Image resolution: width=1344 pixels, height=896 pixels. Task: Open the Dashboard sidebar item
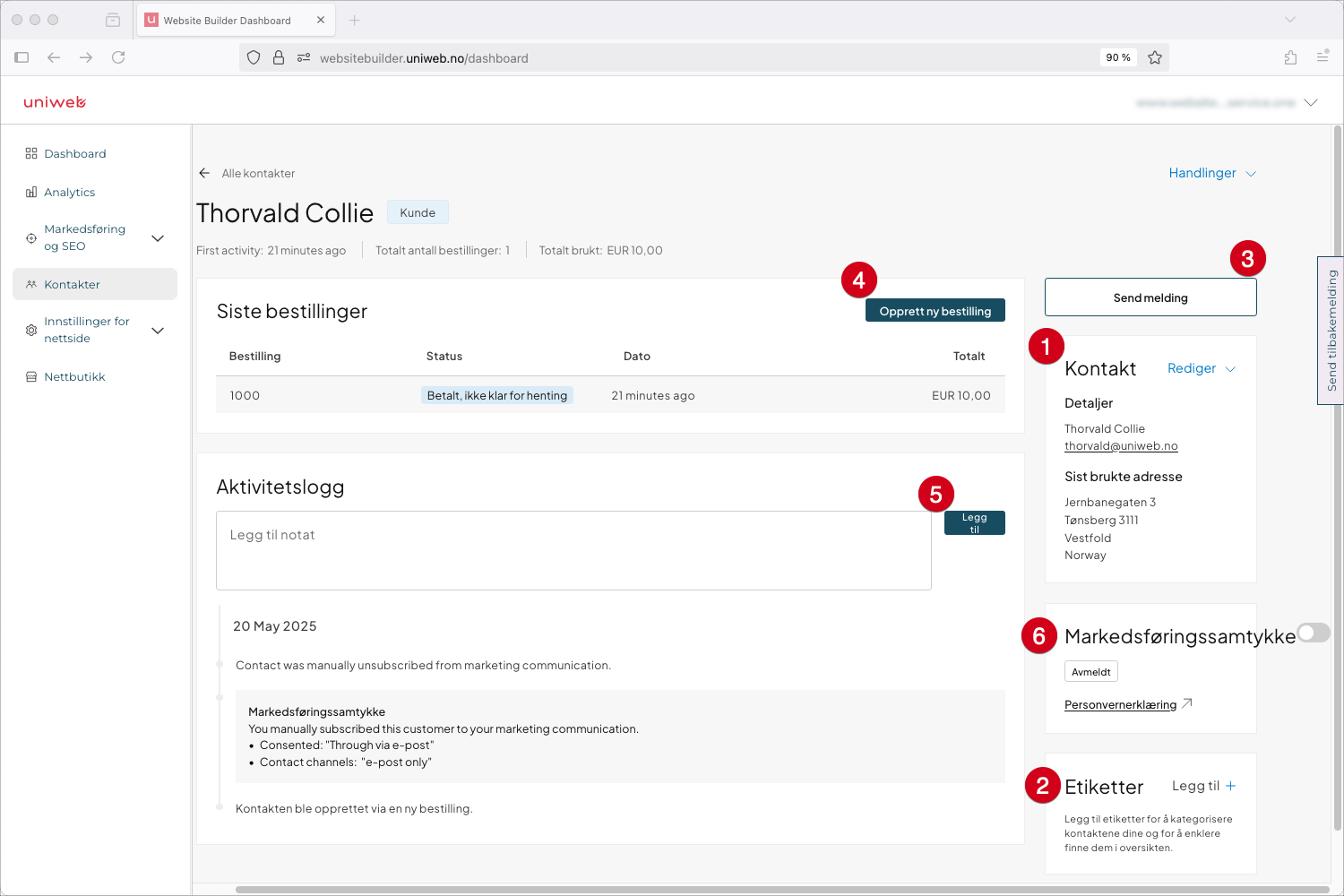coord(75,154)
